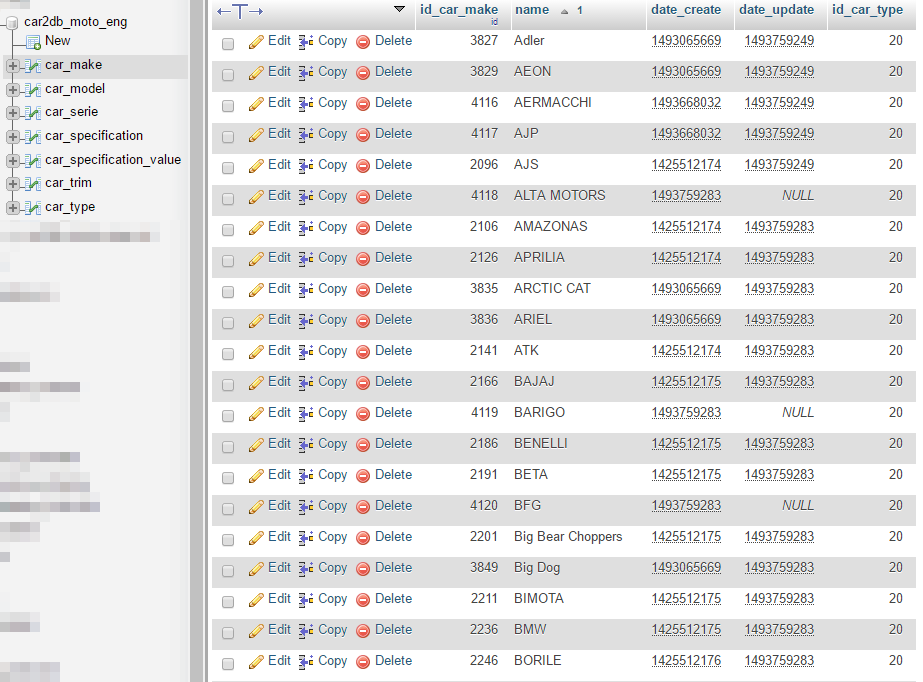This screenshot has width=923, height=682.
Task: Expand the car_type table node
Action: tap(12, 208)
